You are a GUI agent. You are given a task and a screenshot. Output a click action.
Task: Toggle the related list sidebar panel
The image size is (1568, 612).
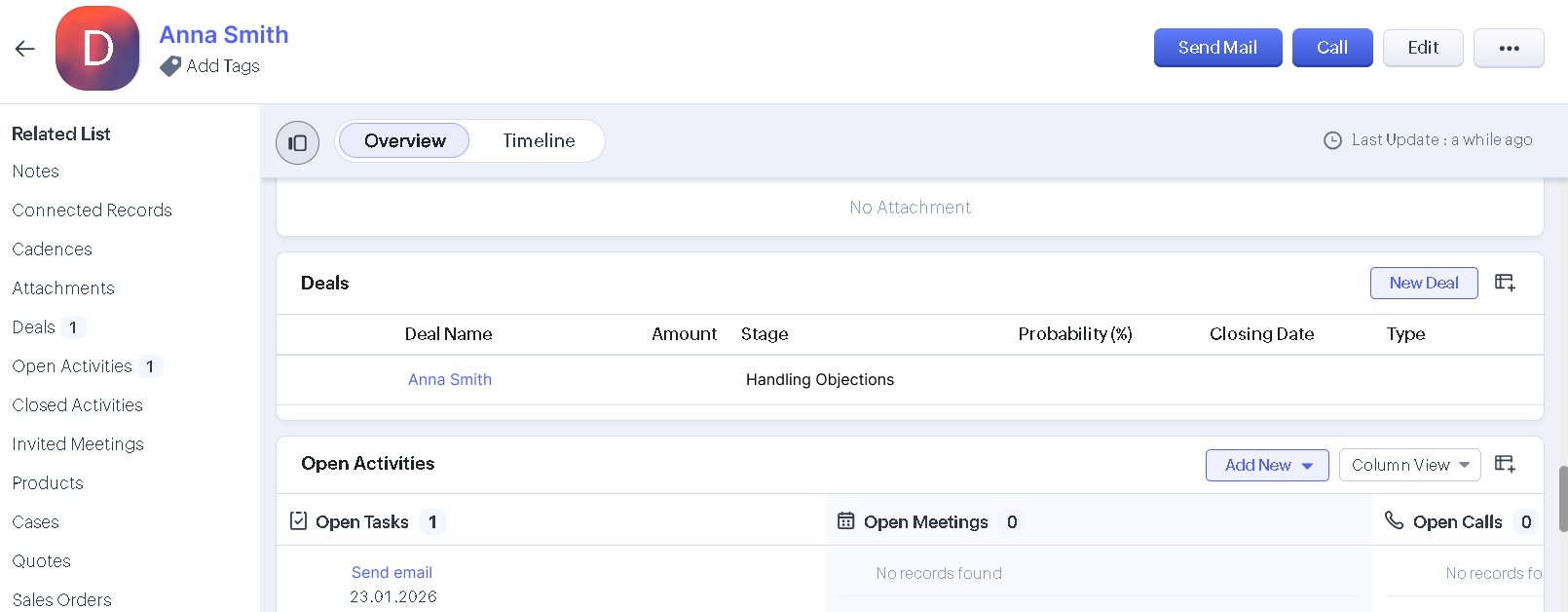point(297,143)
